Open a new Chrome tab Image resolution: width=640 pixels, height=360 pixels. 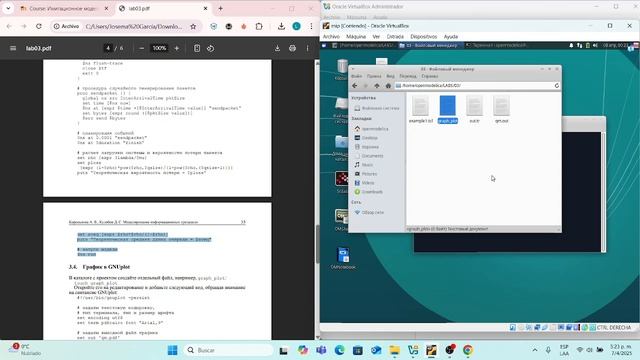tap(220, 8)
